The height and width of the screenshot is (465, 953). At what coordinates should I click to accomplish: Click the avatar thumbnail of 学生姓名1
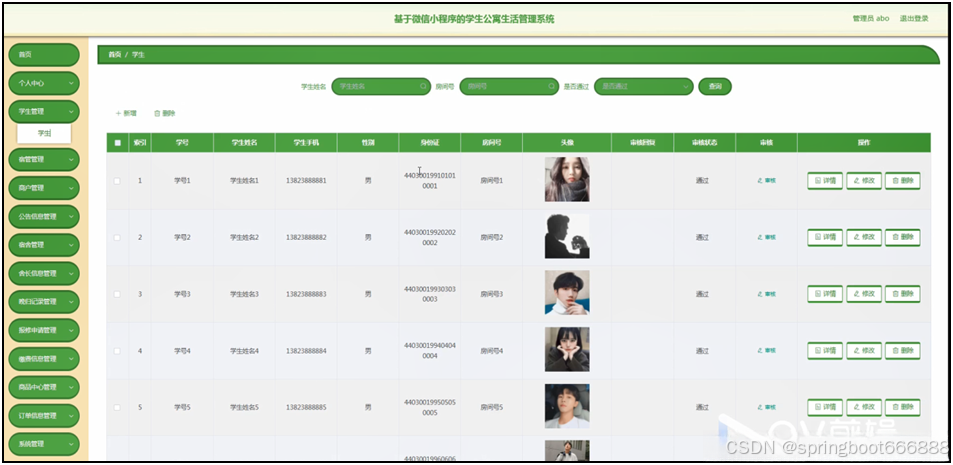(567, 179)
